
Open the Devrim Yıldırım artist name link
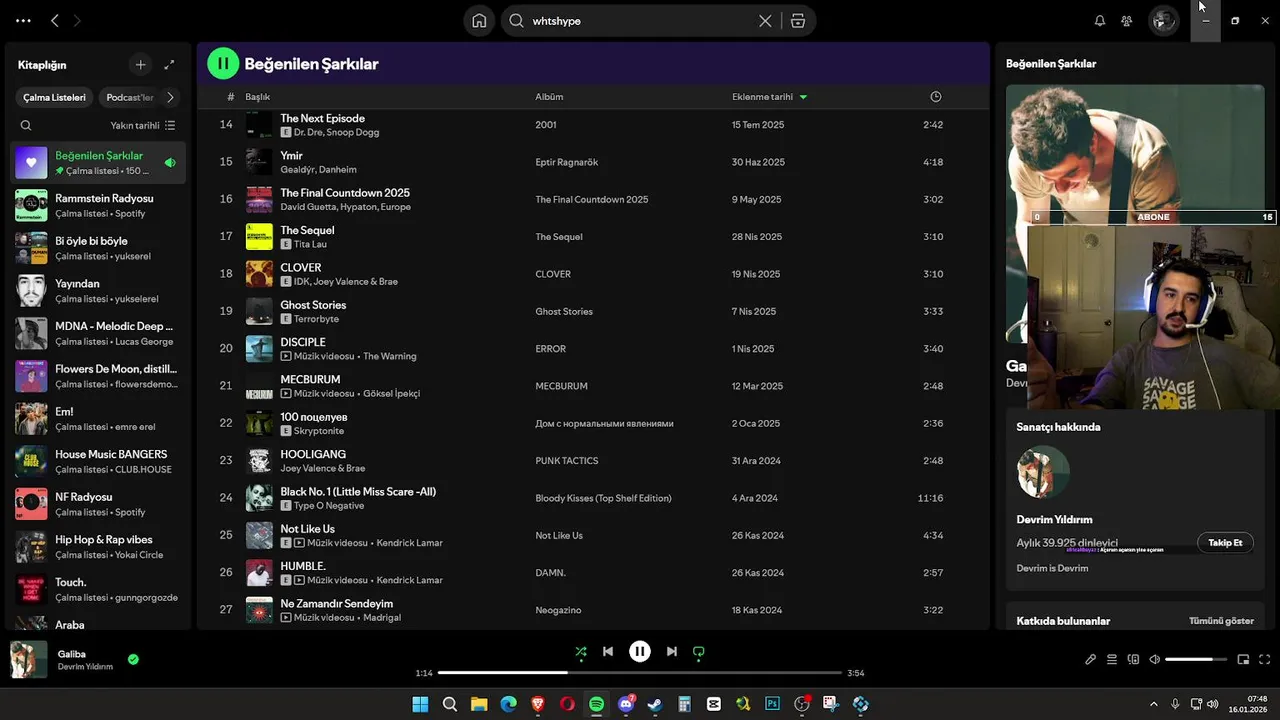tap(1054, 520)
